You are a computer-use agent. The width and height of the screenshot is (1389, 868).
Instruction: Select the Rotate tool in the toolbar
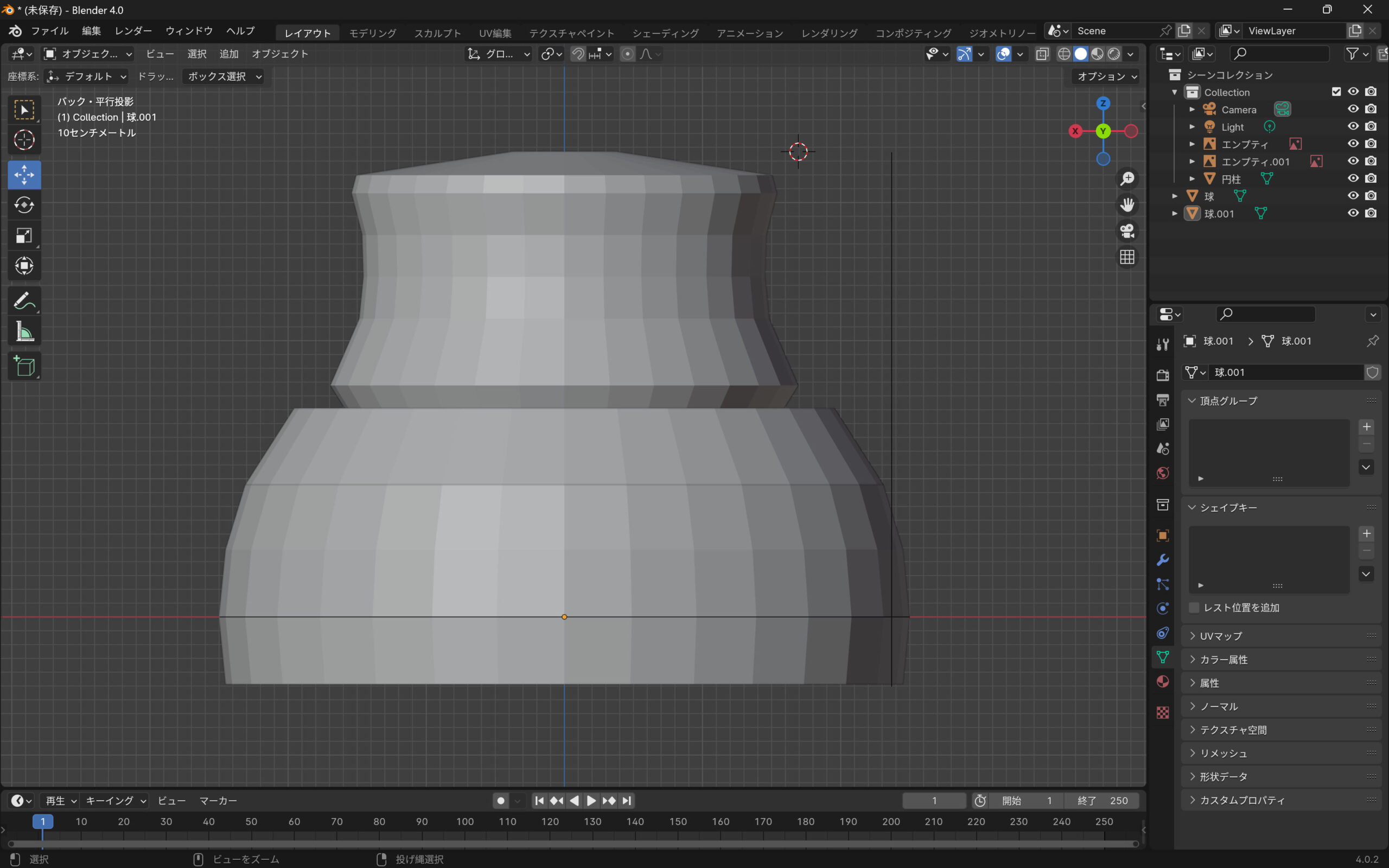[x=24, y=205]
